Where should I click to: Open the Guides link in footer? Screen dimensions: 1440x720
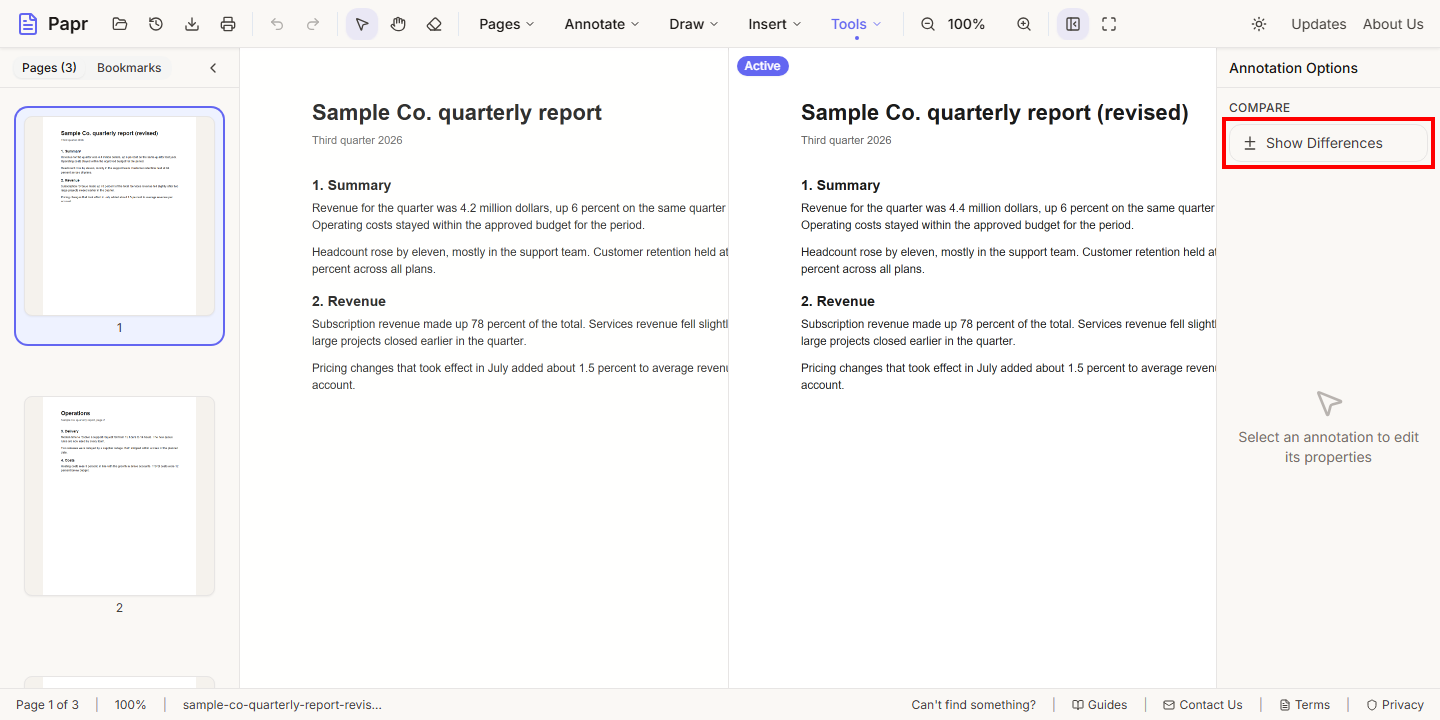coord(1099,705)
